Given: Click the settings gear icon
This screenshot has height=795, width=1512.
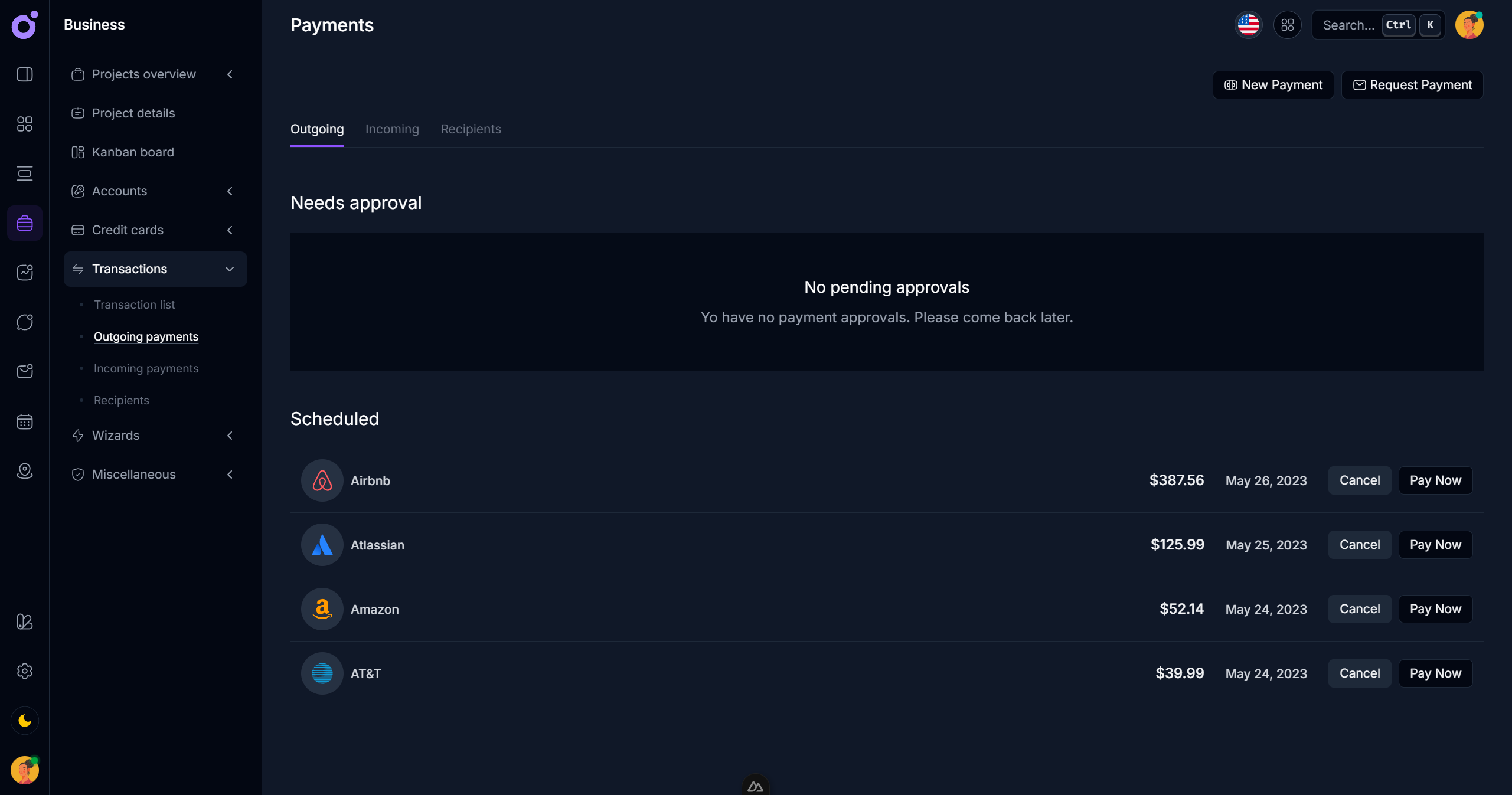Looking at the screenshot, I should pyautogui.click(x=25, y=671).
